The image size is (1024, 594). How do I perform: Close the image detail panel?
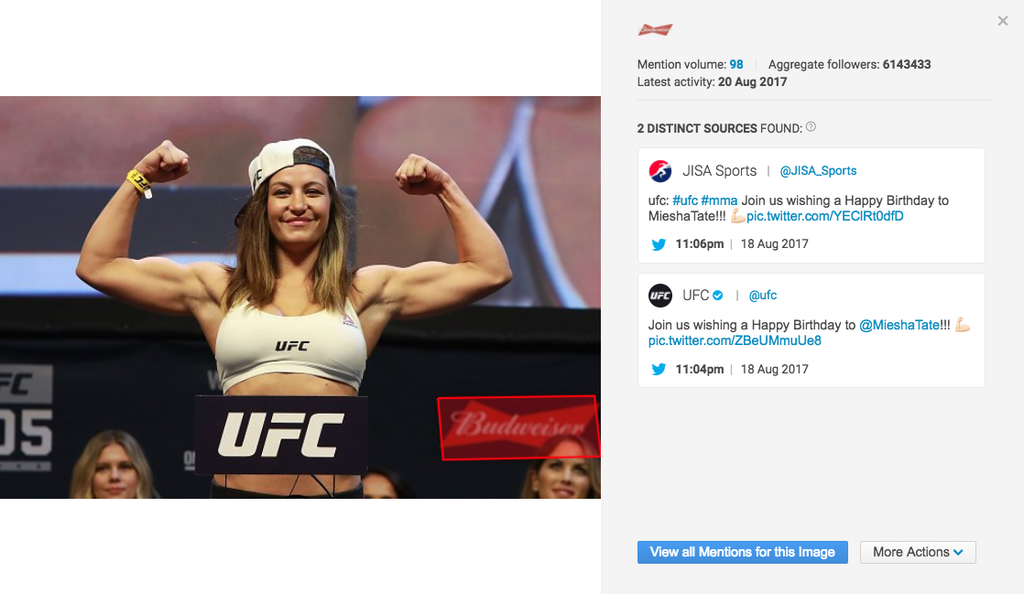point(1003,21)
